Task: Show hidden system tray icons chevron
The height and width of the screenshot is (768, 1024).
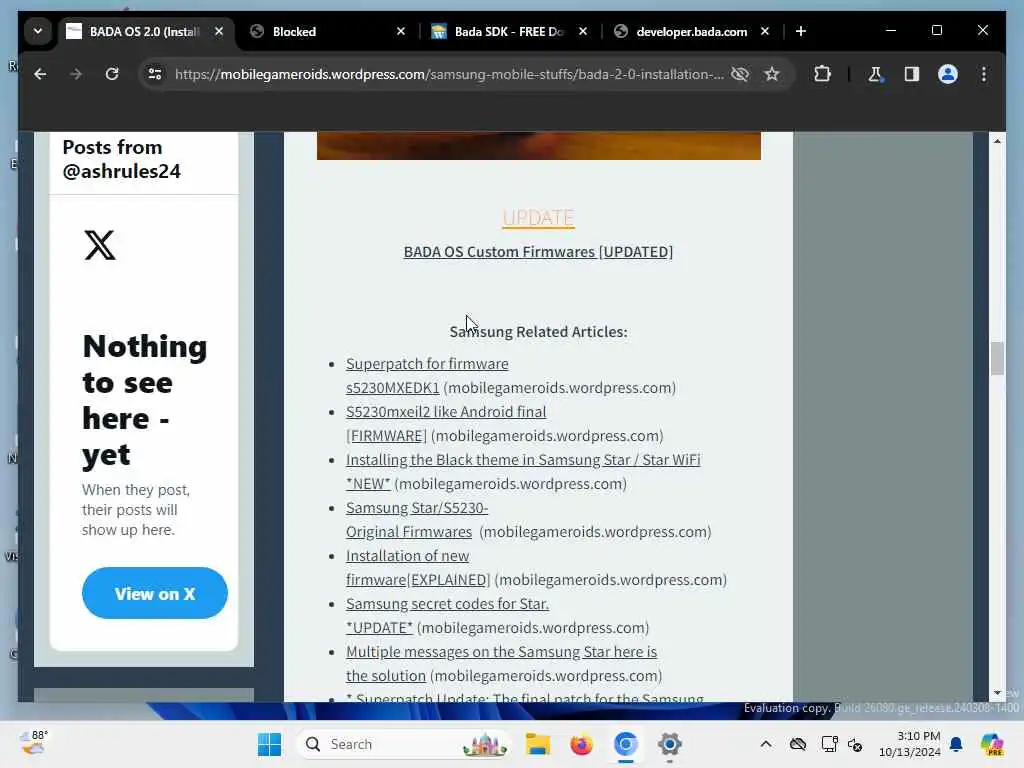Action: (766, 744)
